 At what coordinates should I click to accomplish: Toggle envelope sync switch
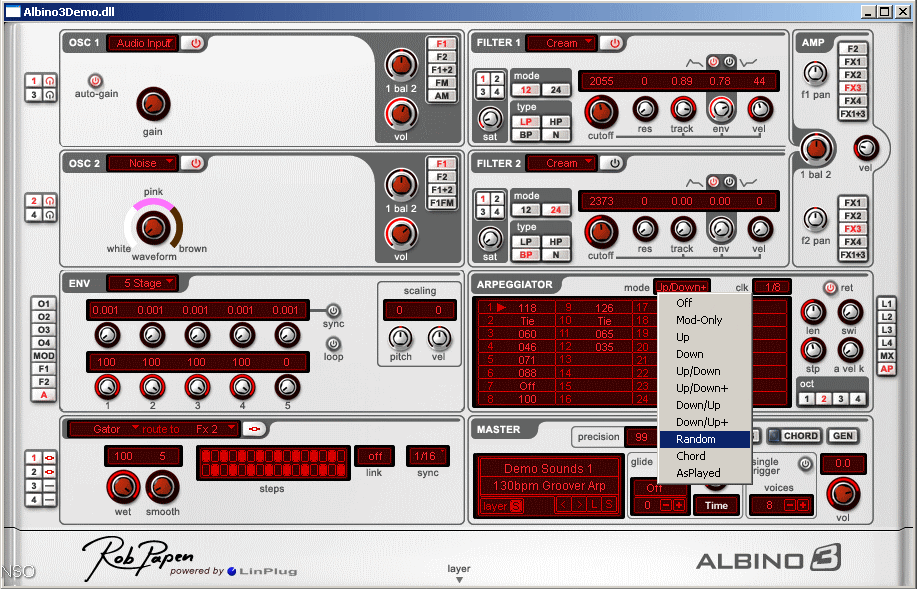(x=333, y=310)
